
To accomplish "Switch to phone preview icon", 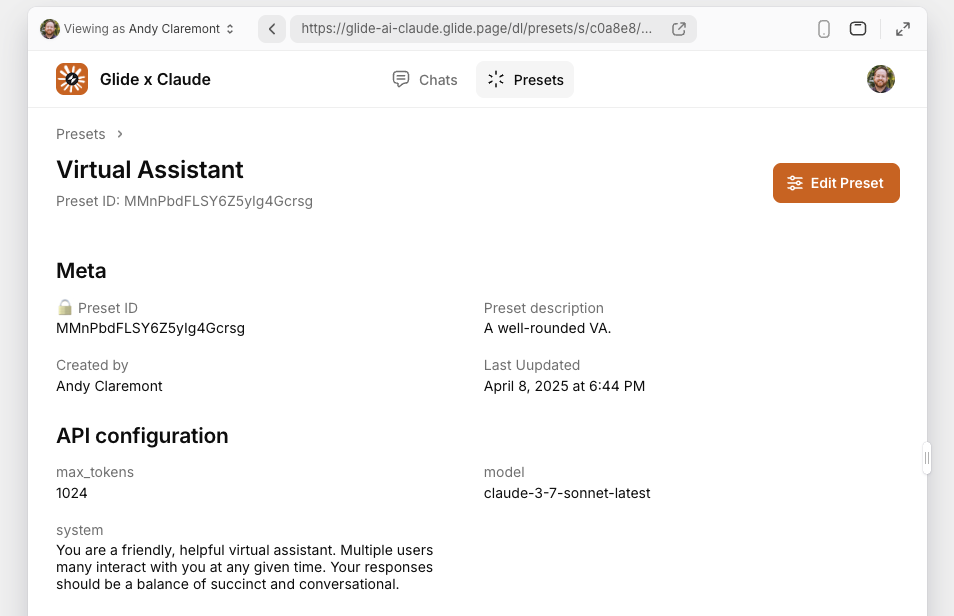I will [823, 29].
